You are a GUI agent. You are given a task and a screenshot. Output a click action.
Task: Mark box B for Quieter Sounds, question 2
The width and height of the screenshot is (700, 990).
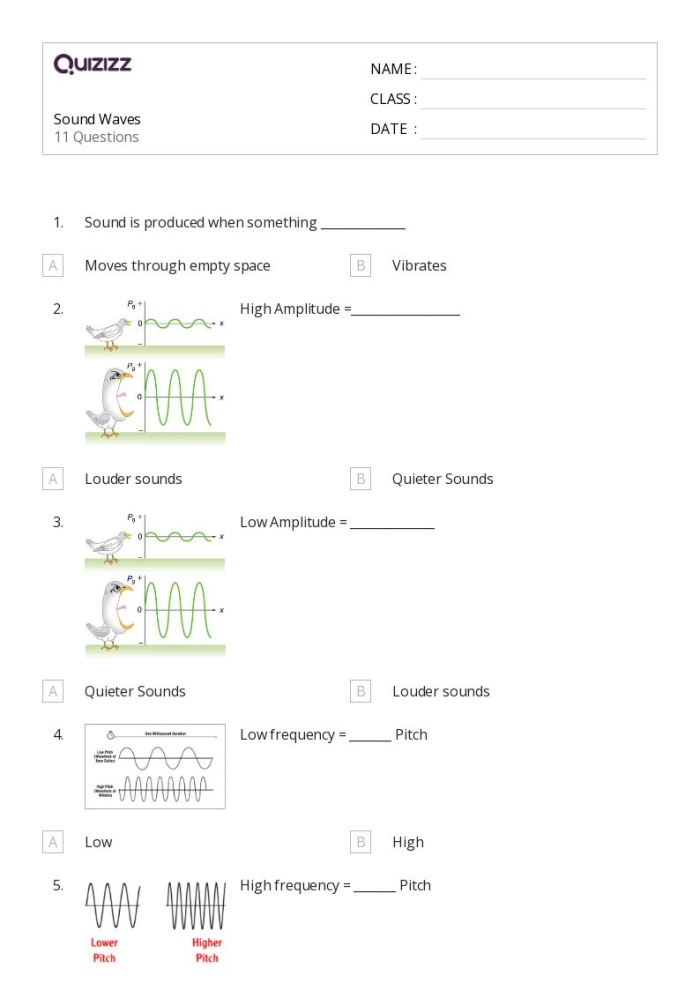tap(361, 479)
